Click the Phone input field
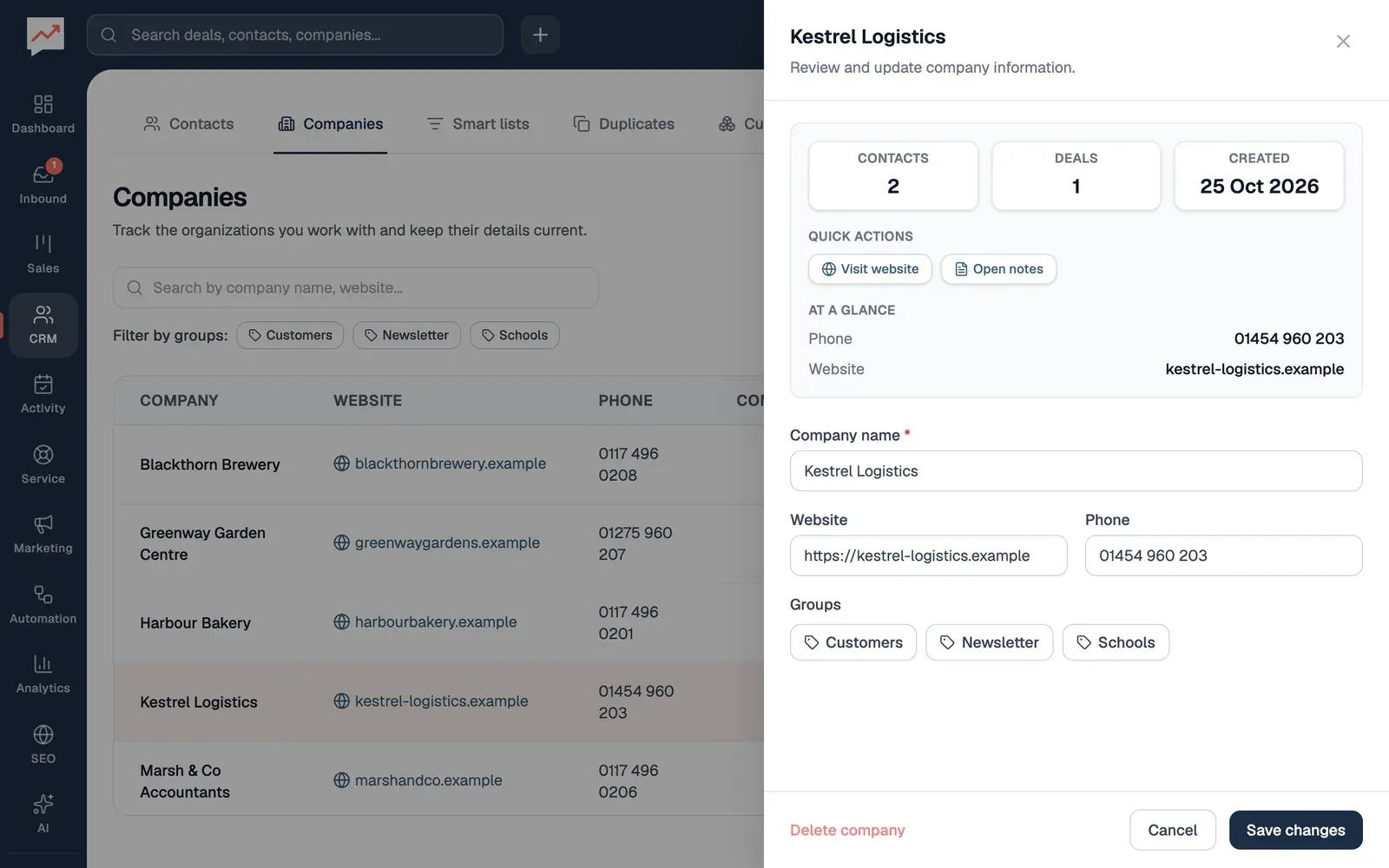The width and height of the screenshot is (1389, 868). pos(1223,556)
